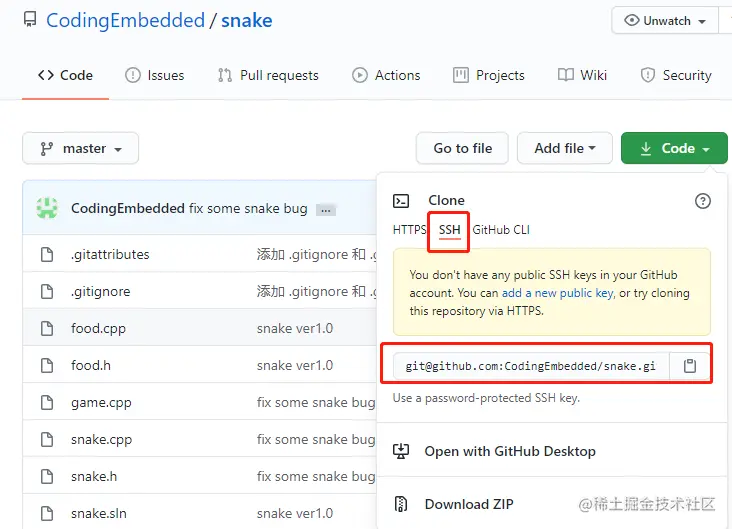Viewport: 732px width, 529px height.
Task: Click the file icon beside game.cpp
Action: pyautogui.click(x=47, y=402)
